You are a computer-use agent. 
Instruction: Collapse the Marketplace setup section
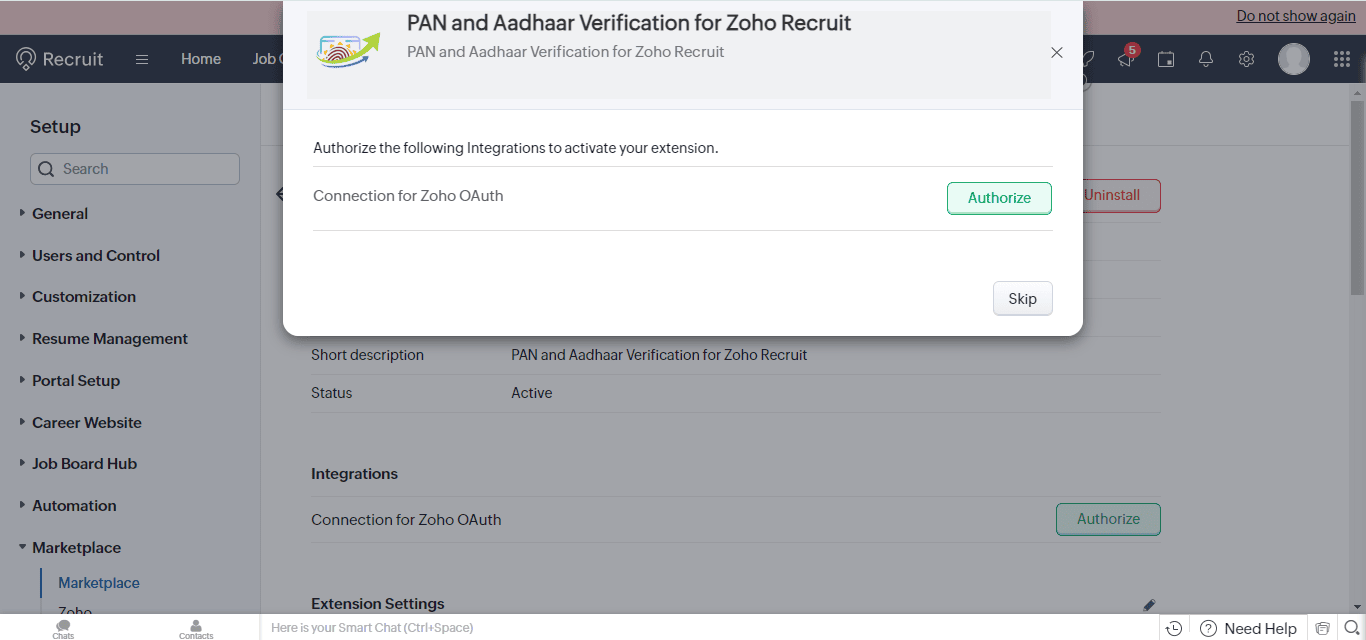pyautogui.click(x=76, y=547)
